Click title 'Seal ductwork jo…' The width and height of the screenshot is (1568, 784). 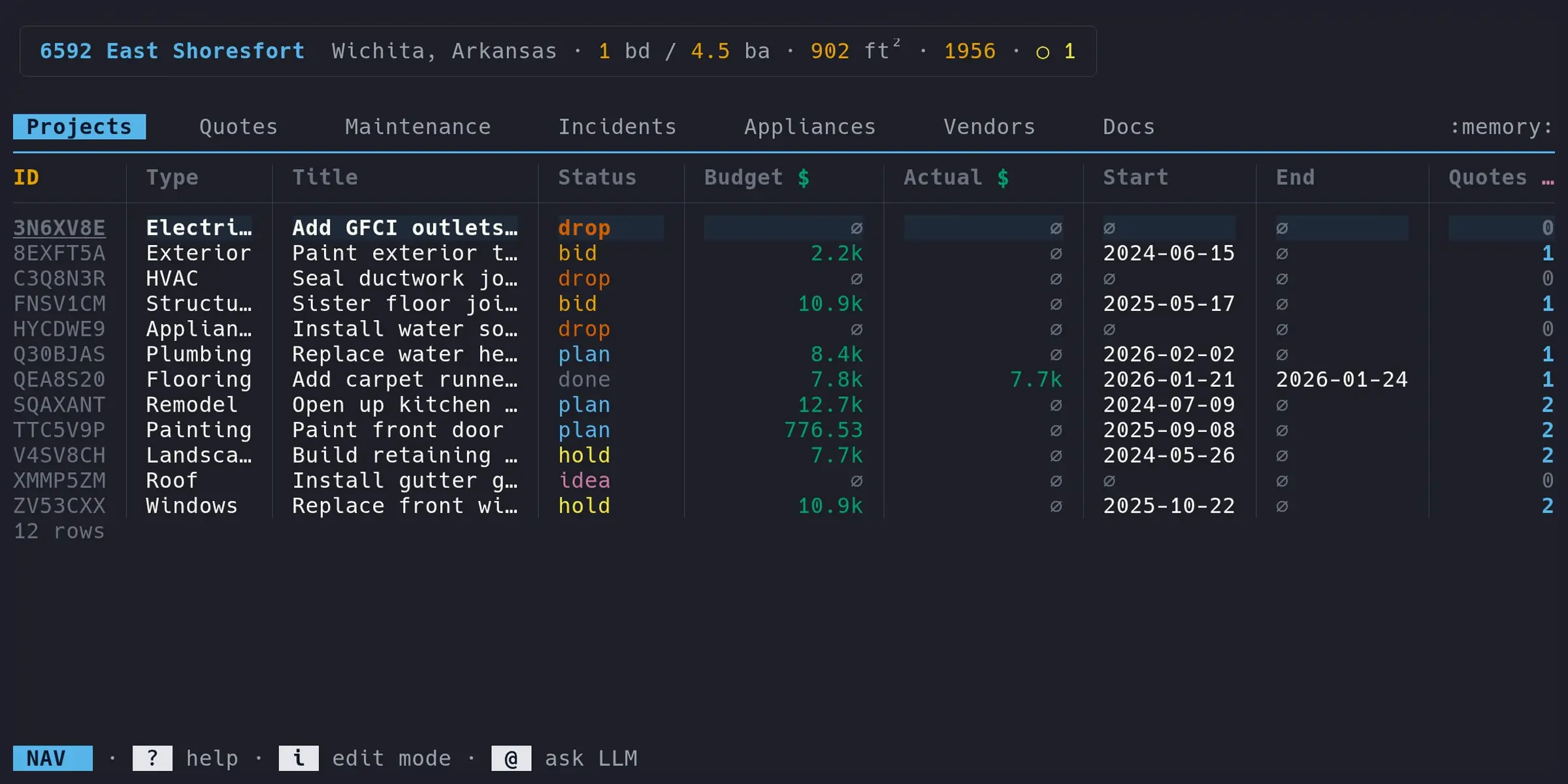tap(405, 279)
